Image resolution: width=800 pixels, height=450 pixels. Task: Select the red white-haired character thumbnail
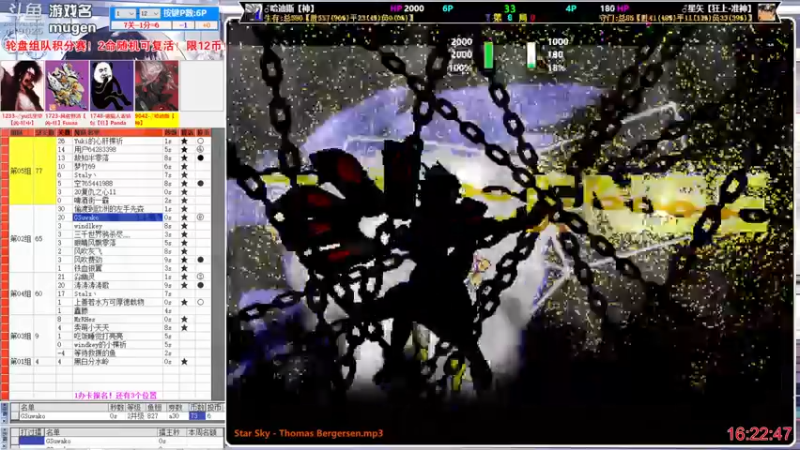click(157, 86)
